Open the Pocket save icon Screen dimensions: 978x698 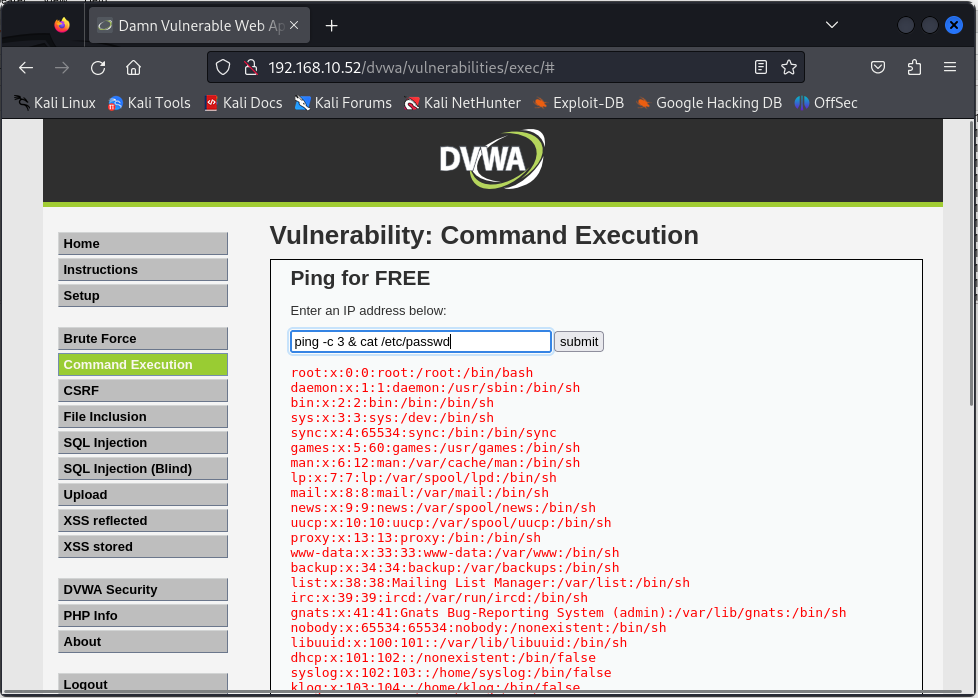[878, 67]
